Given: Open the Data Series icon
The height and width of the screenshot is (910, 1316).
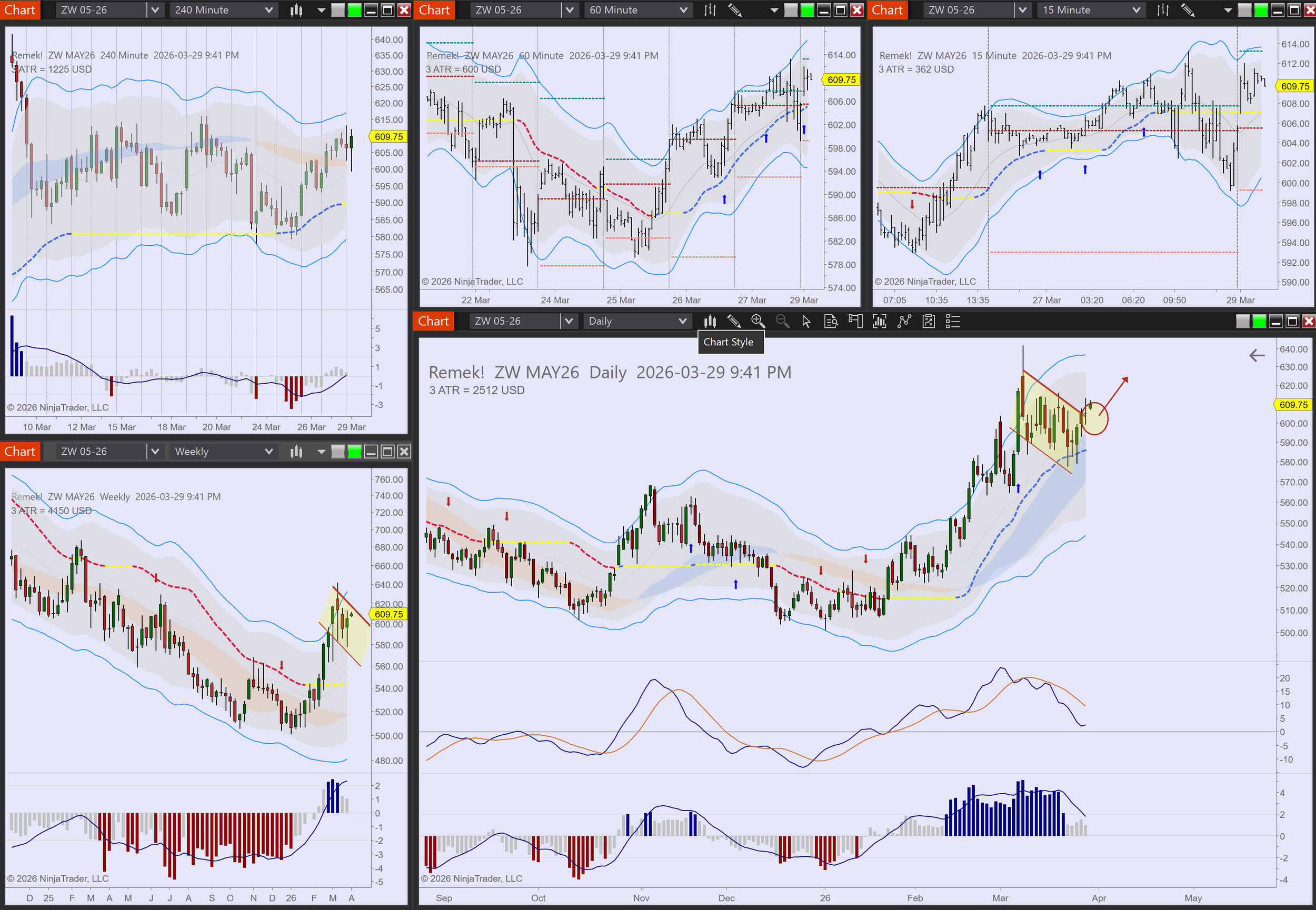Looking at the screenshot, I should tap(880, 322).
